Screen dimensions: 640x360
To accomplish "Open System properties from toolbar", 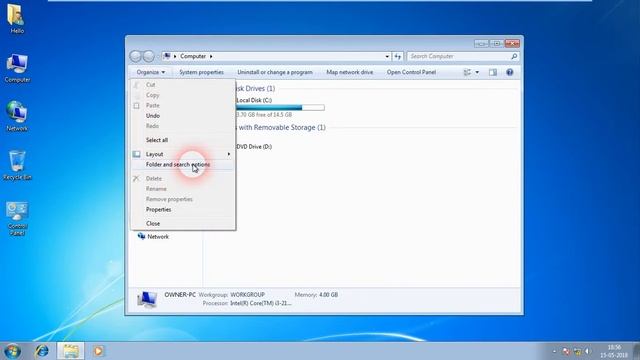I will click(202, 72).
